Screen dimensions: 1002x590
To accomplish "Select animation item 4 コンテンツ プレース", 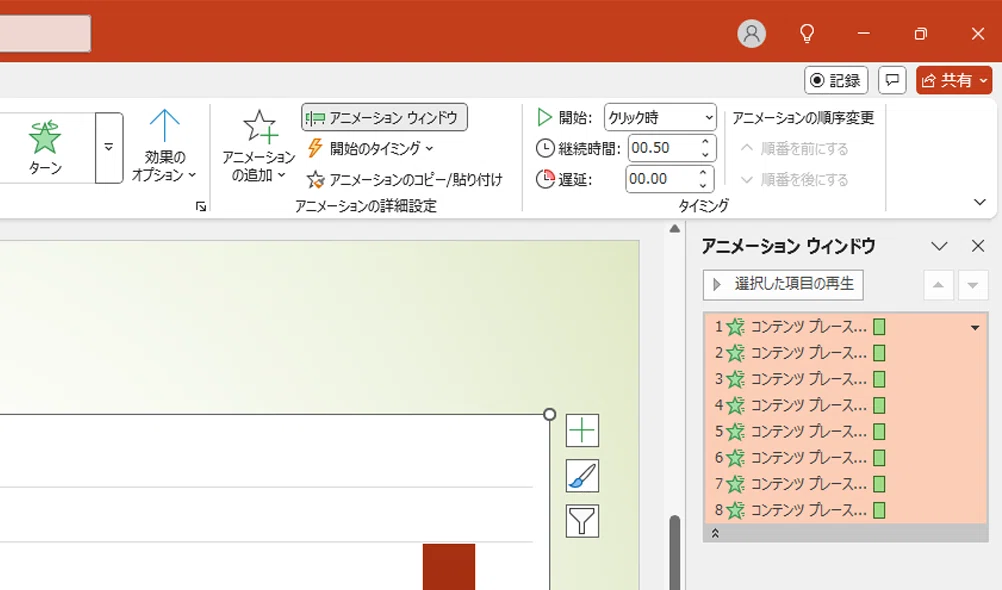I will [845, 405].
